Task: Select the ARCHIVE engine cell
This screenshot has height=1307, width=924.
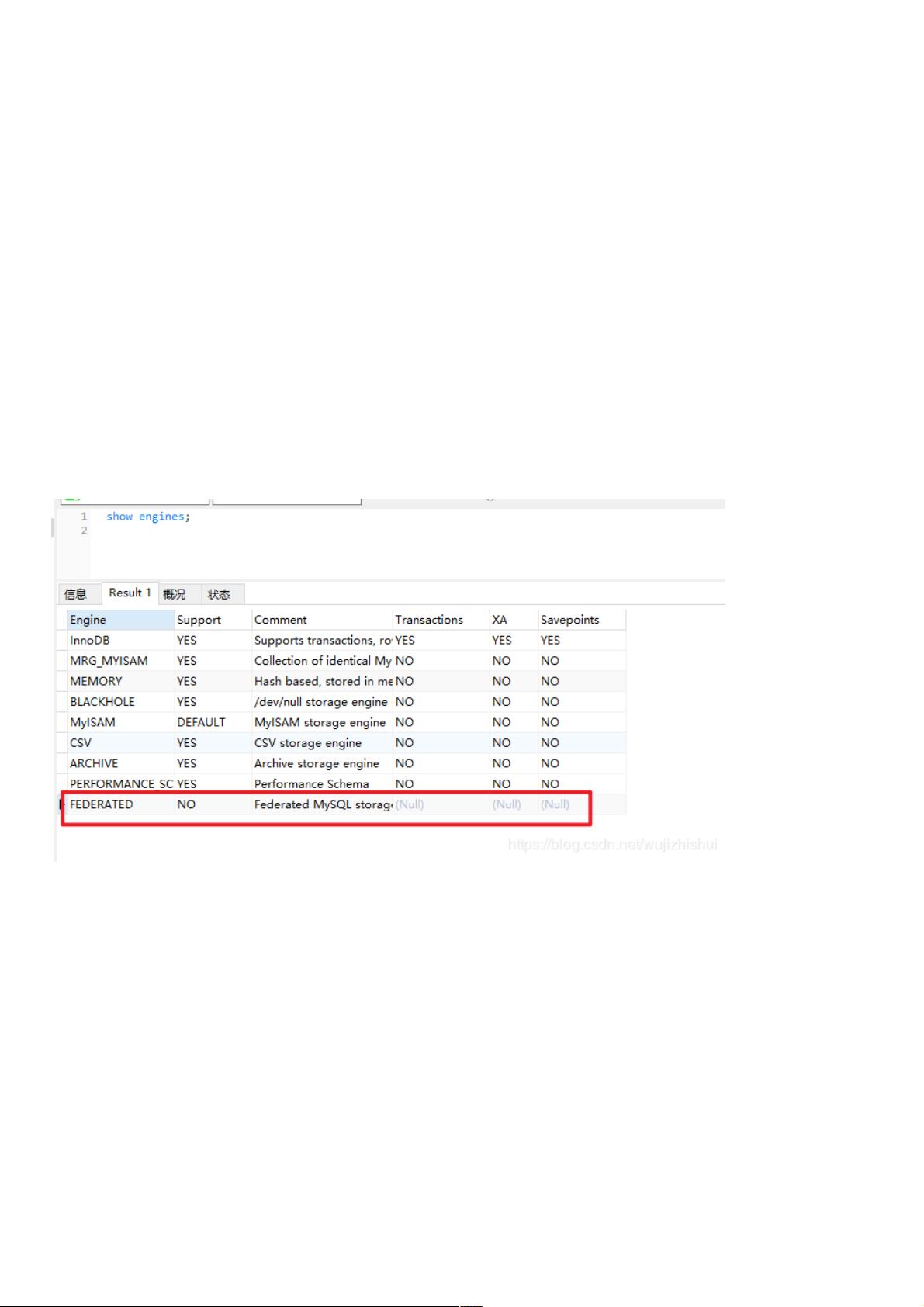Action: 120,763
